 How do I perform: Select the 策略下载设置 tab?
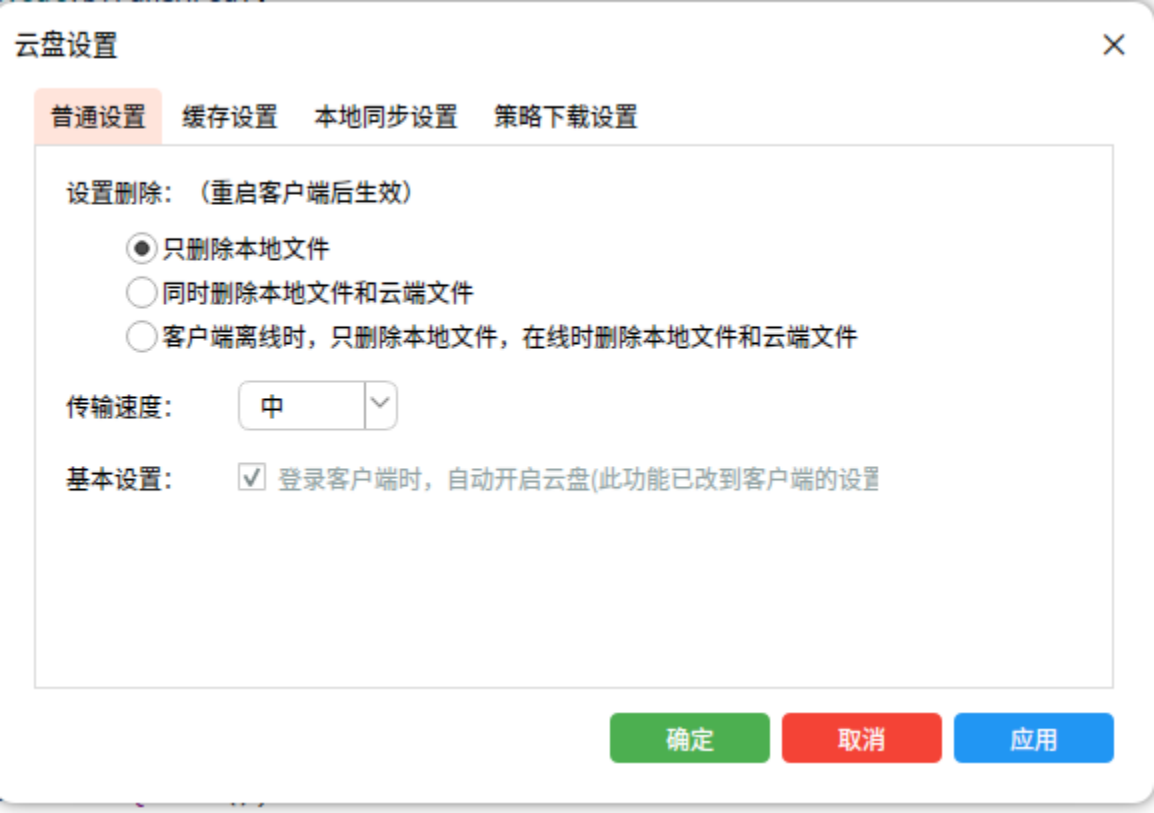click(565, 117)
